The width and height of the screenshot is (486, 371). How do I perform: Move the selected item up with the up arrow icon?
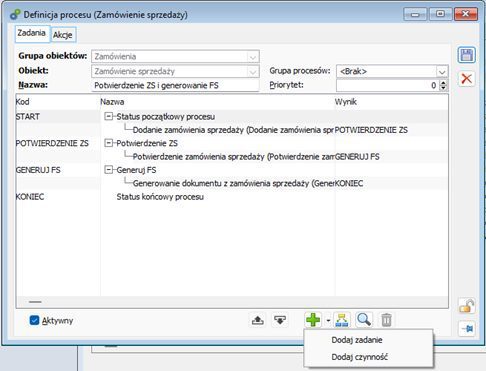click(x=257, y=320)
